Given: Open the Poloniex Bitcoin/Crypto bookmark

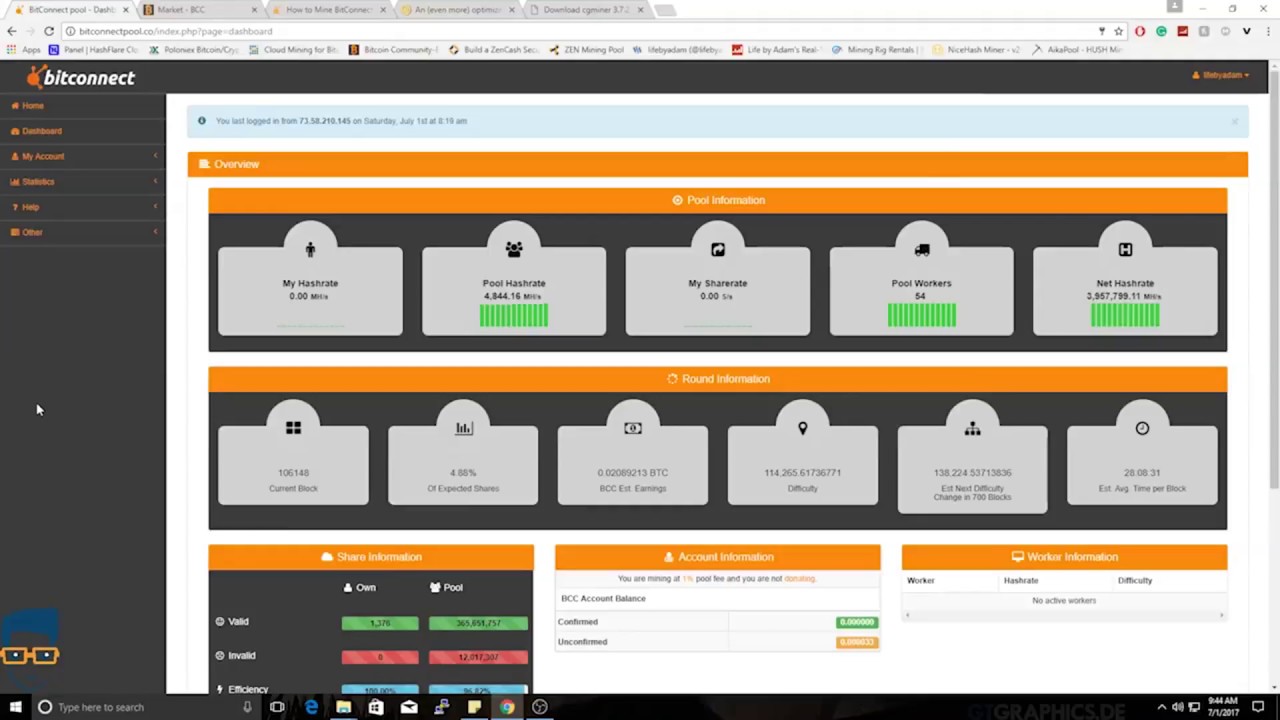Looking at the screenshot, I should pyautogui.click(x=194, y=50).
